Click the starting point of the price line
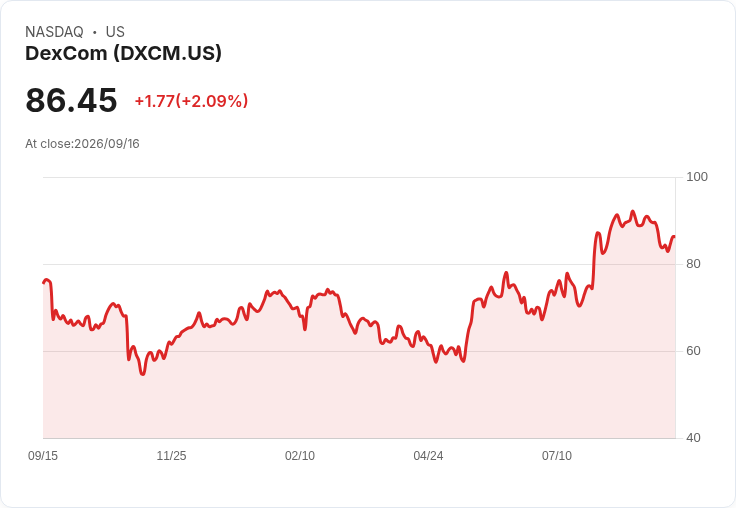 [44, 283]
